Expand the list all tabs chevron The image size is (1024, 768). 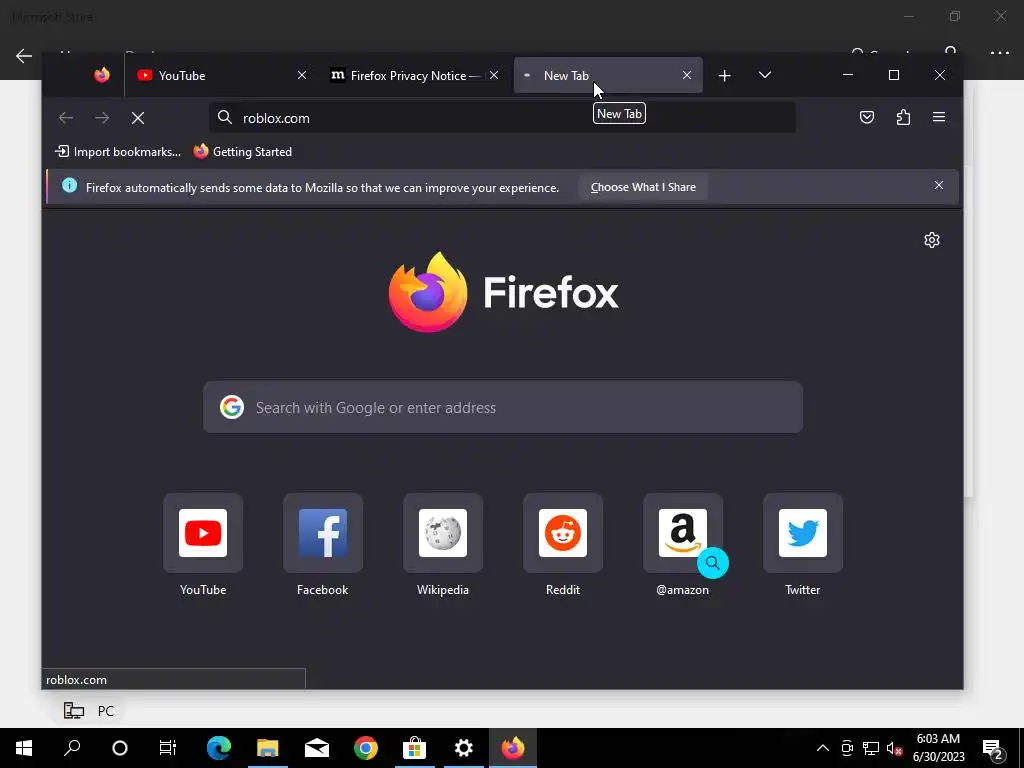coord(765,75)
